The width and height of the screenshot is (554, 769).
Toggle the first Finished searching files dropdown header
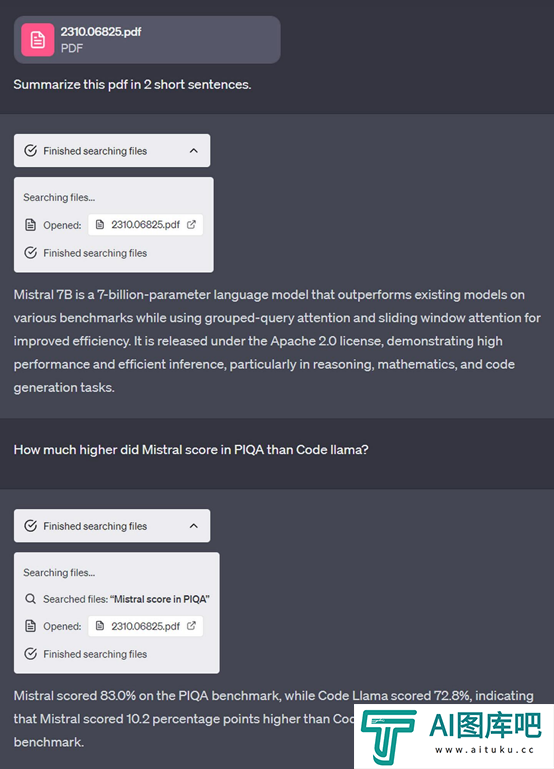[x=112, y=151]
